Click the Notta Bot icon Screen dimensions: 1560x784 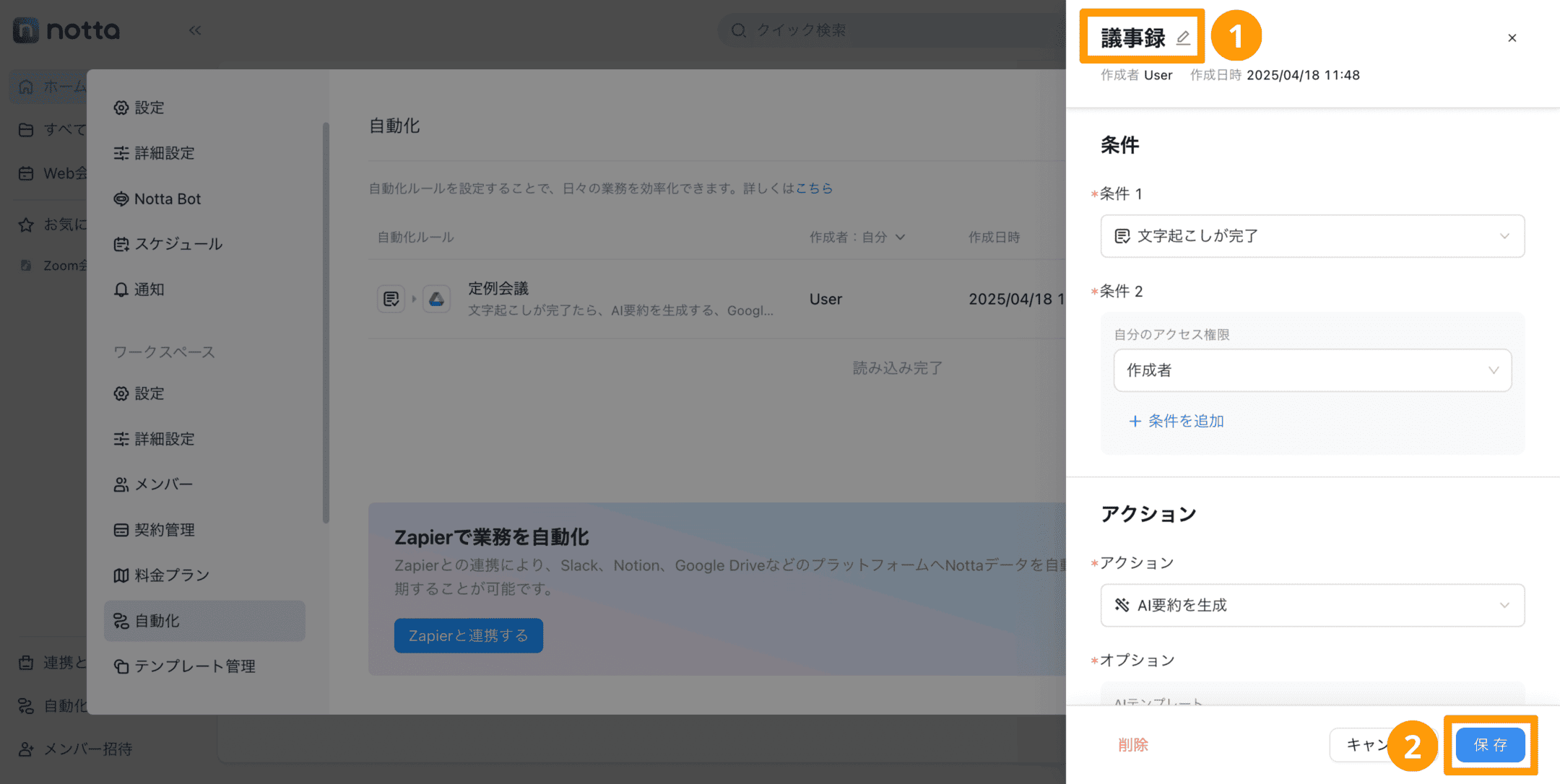[x=121, y=199]
